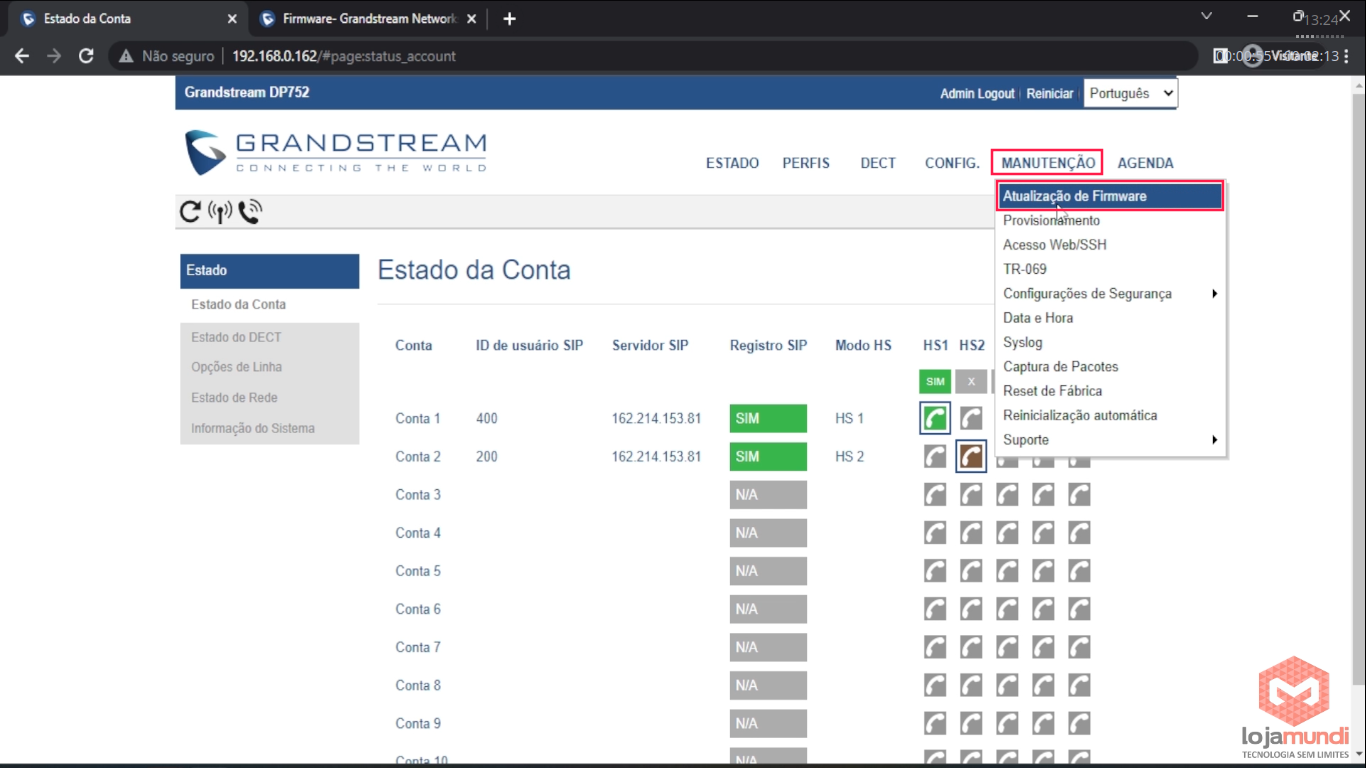Click the HS1 handset icon for Conta 4
Image resolution: width=1366 pixels, height=768 pixels.
935,532
